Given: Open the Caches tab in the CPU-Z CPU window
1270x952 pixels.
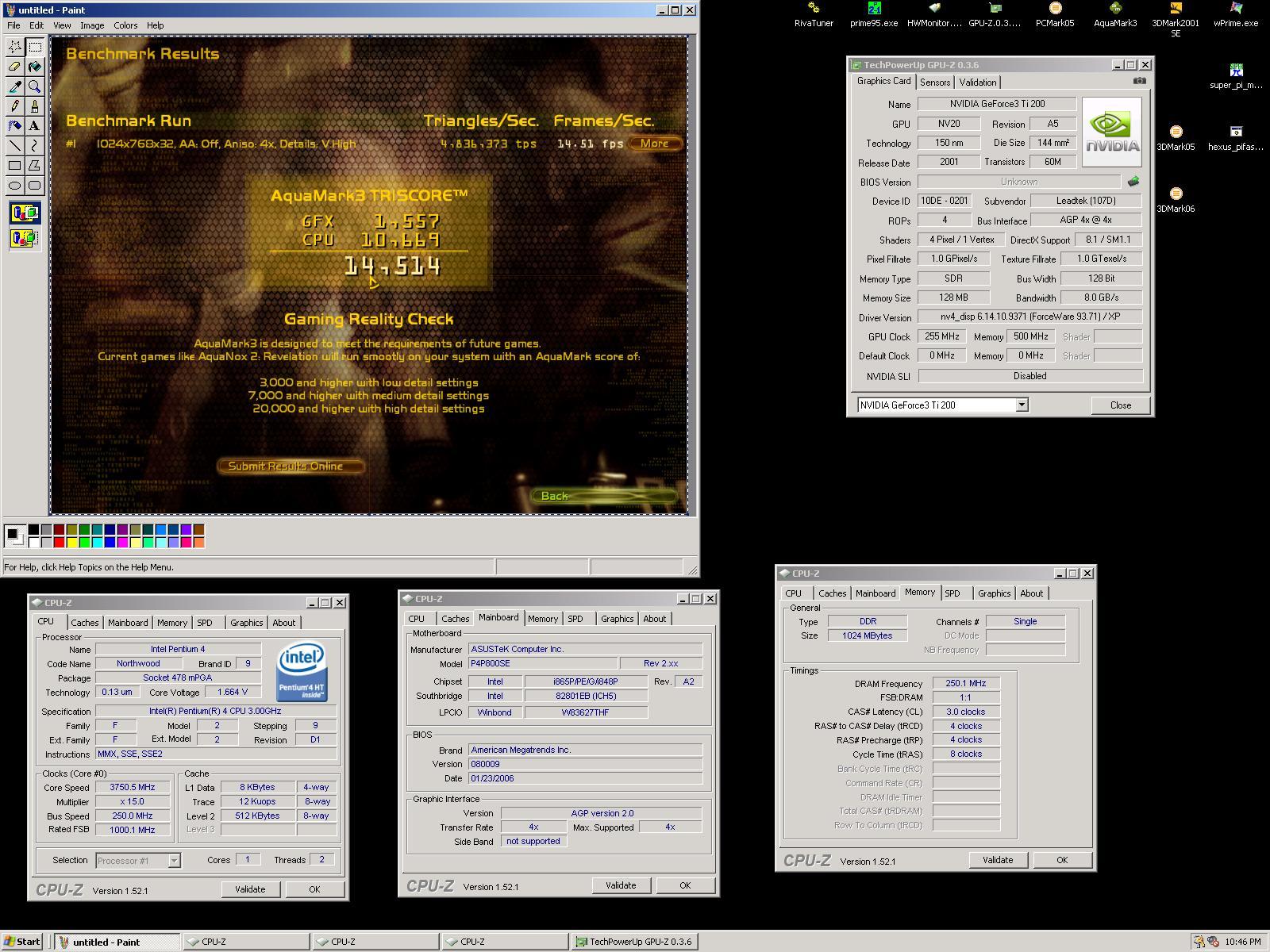Looking at the screenshot, I should (85, 623).
